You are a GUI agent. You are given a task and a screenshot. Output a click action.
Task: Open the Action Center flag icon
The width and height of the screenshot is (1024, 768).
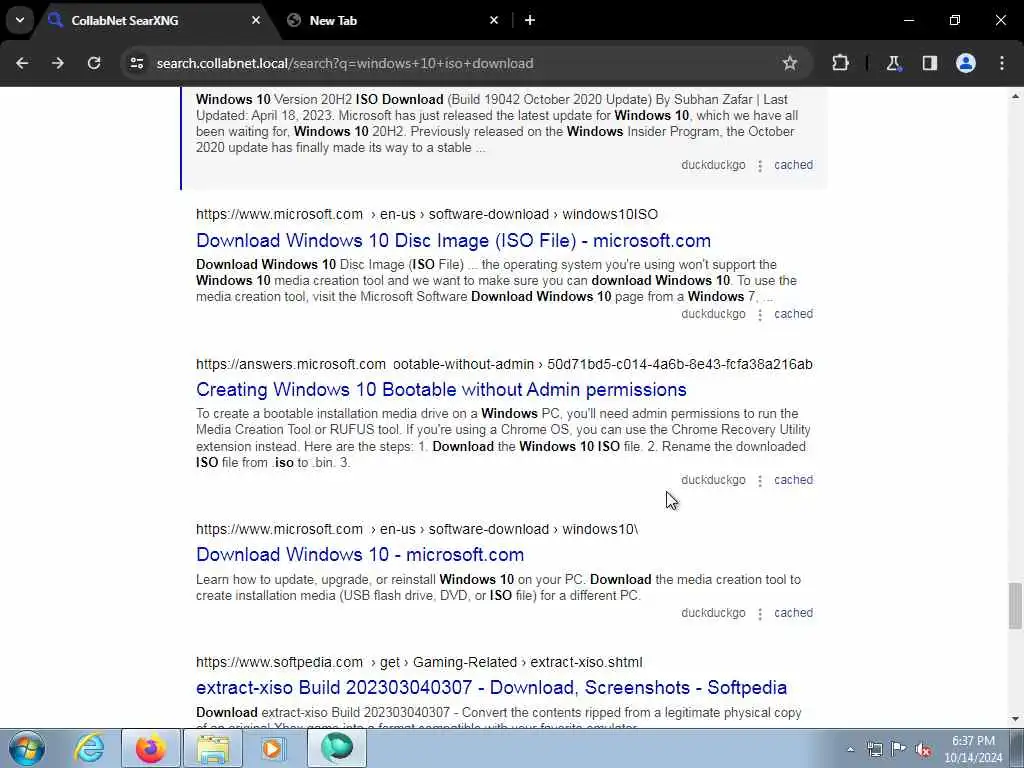pyautogui.click(x=899, y=749)
